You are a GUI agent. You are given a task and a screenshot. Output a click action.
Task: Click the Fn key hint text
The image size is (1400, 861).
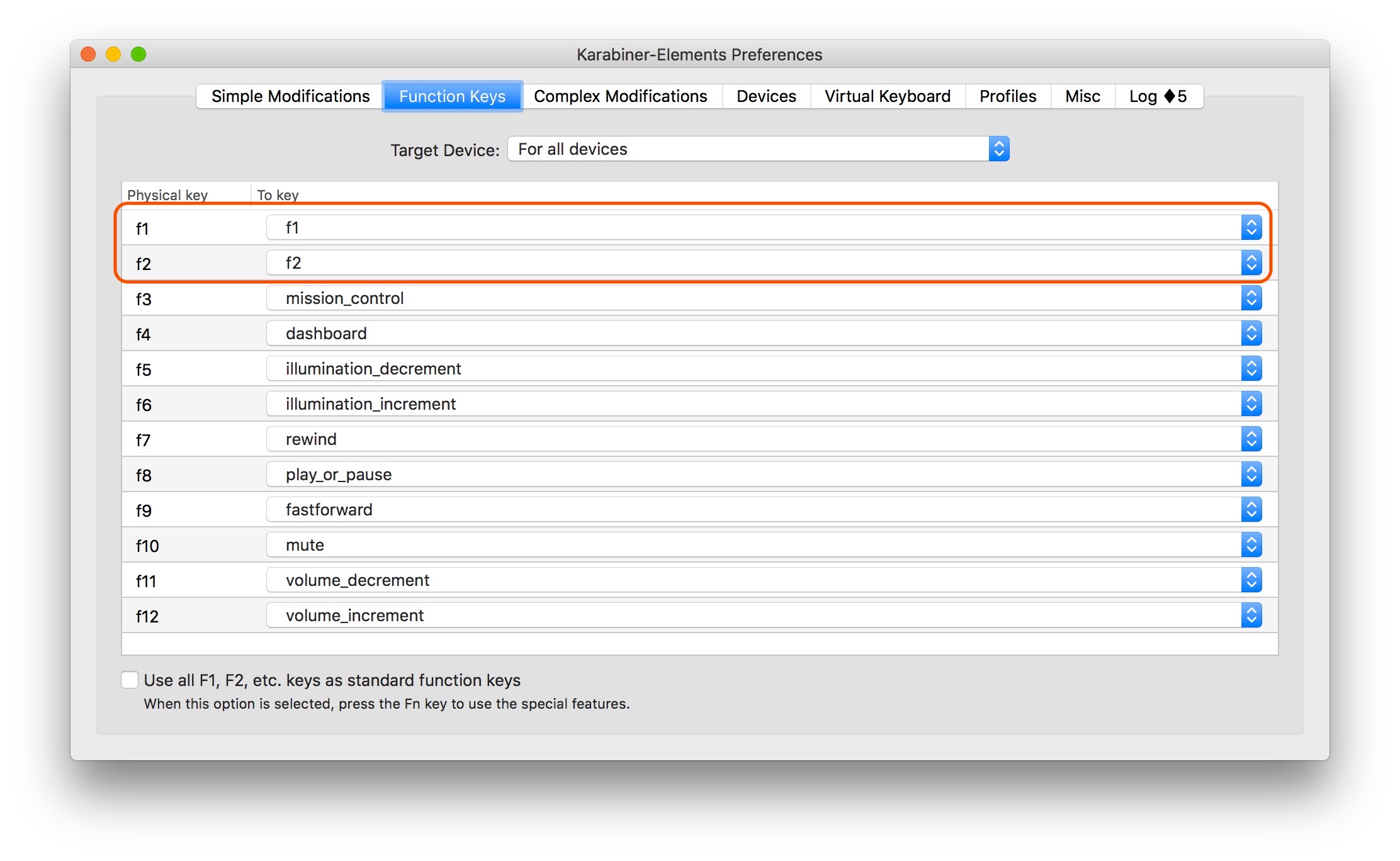[387, 704]
